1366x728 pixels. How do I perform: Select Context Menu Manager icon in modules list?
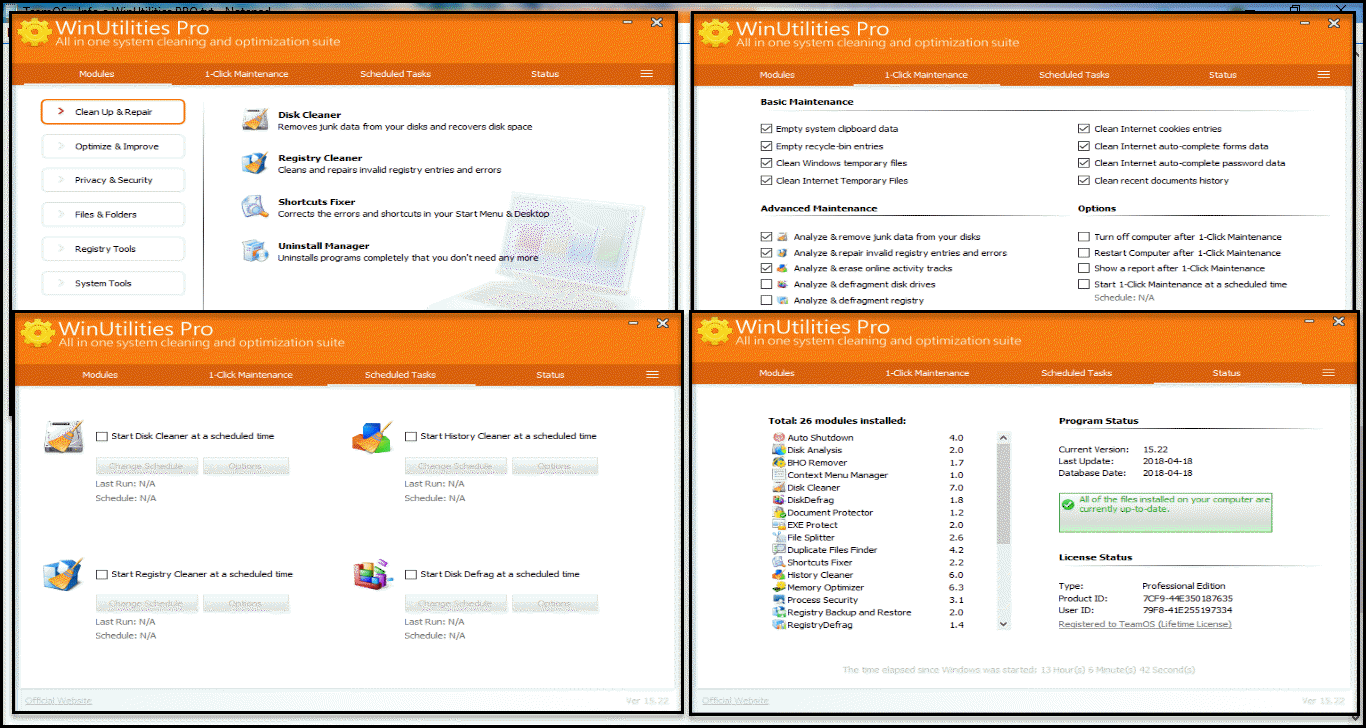tap(779, 475)
